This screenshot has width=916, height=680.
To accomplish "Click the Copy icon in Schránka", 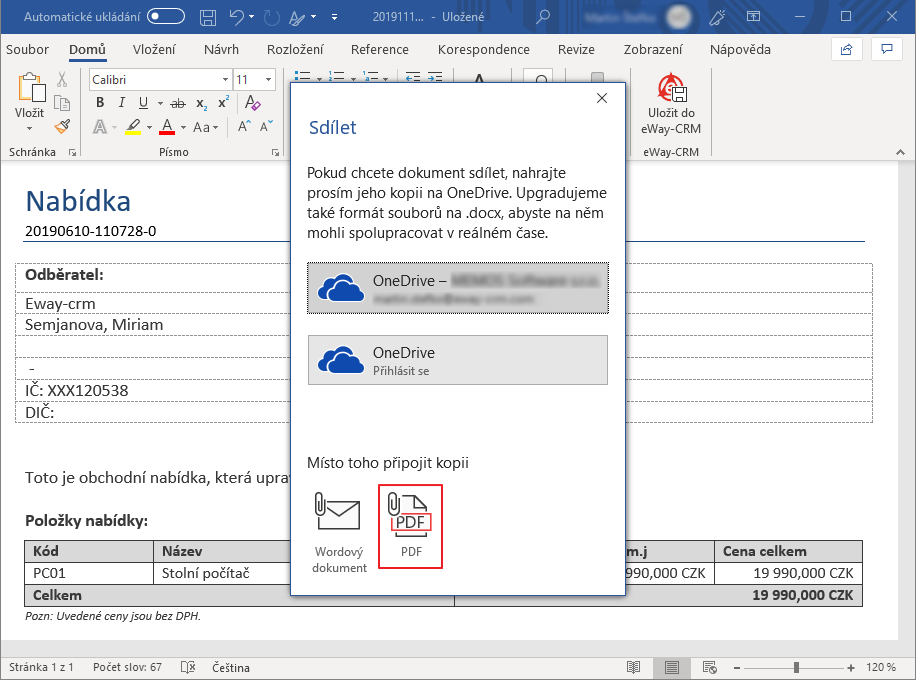I will pos(62,103).
